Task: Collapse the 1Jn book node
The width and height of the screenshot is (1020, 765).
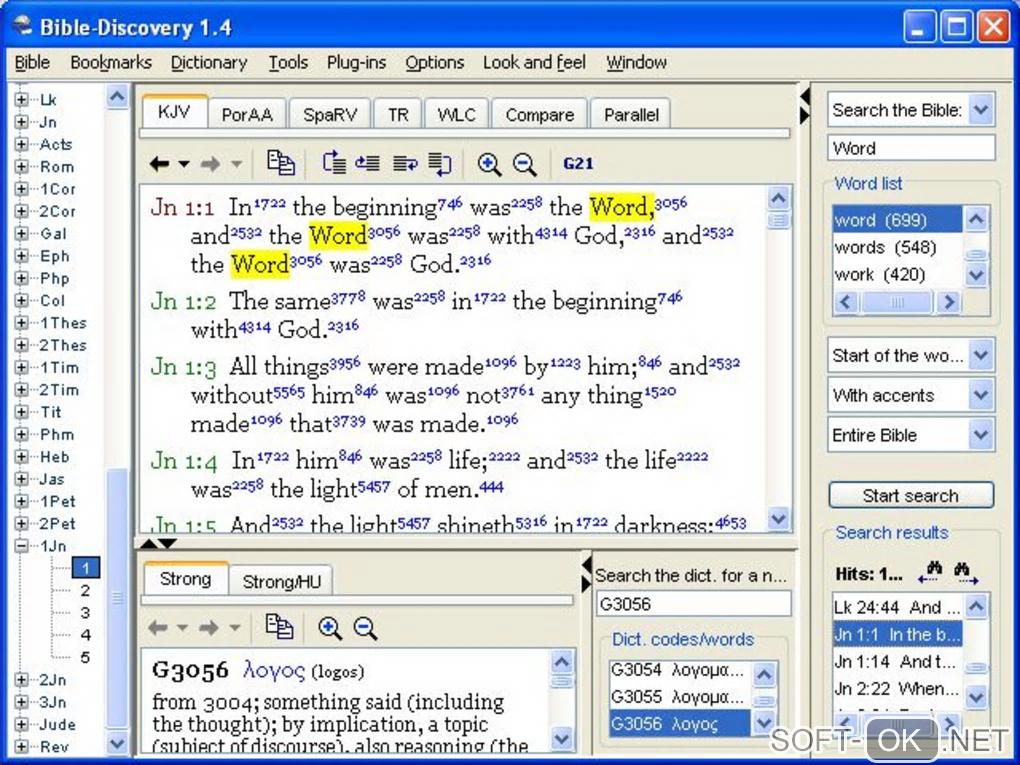Action: click(x=21, y=546)
